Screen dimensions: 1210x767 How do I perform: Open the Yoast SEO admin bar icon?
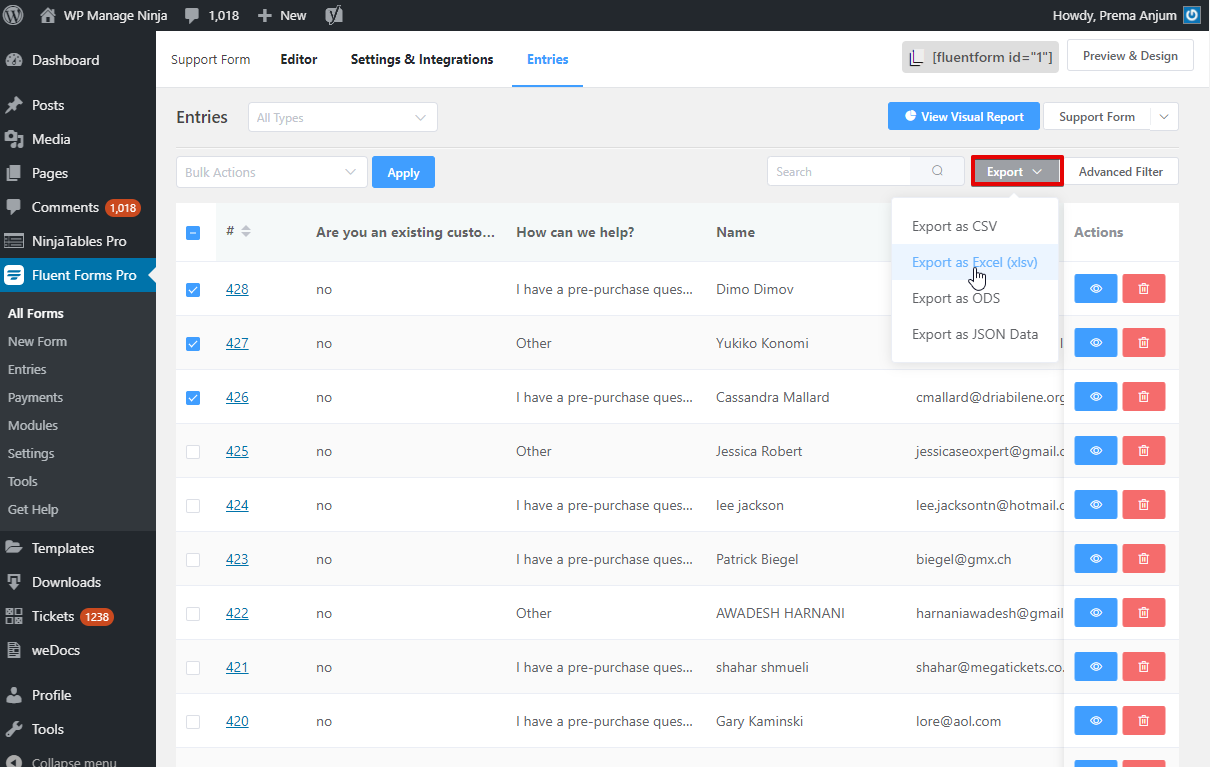click(335, 15)
